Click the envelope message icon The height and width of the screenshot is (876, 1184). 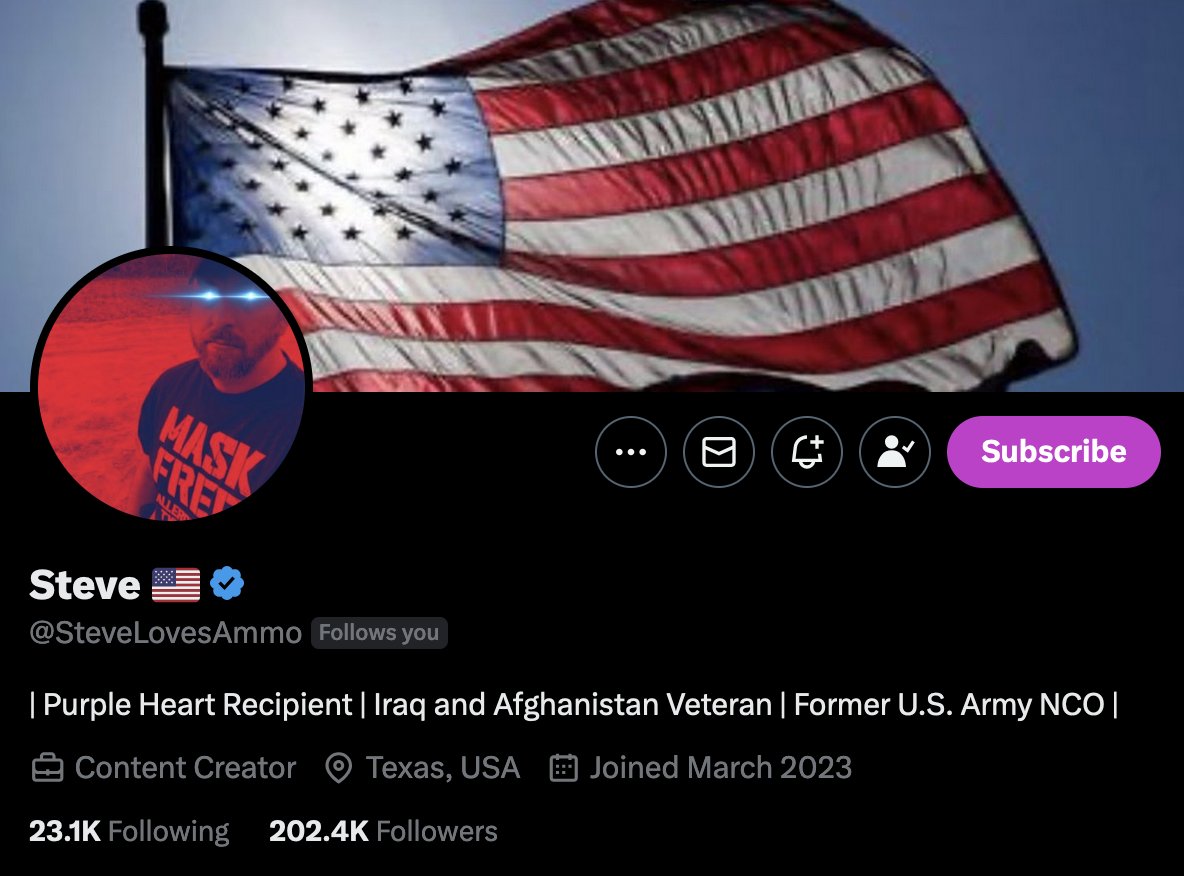[x=719, y=452]
